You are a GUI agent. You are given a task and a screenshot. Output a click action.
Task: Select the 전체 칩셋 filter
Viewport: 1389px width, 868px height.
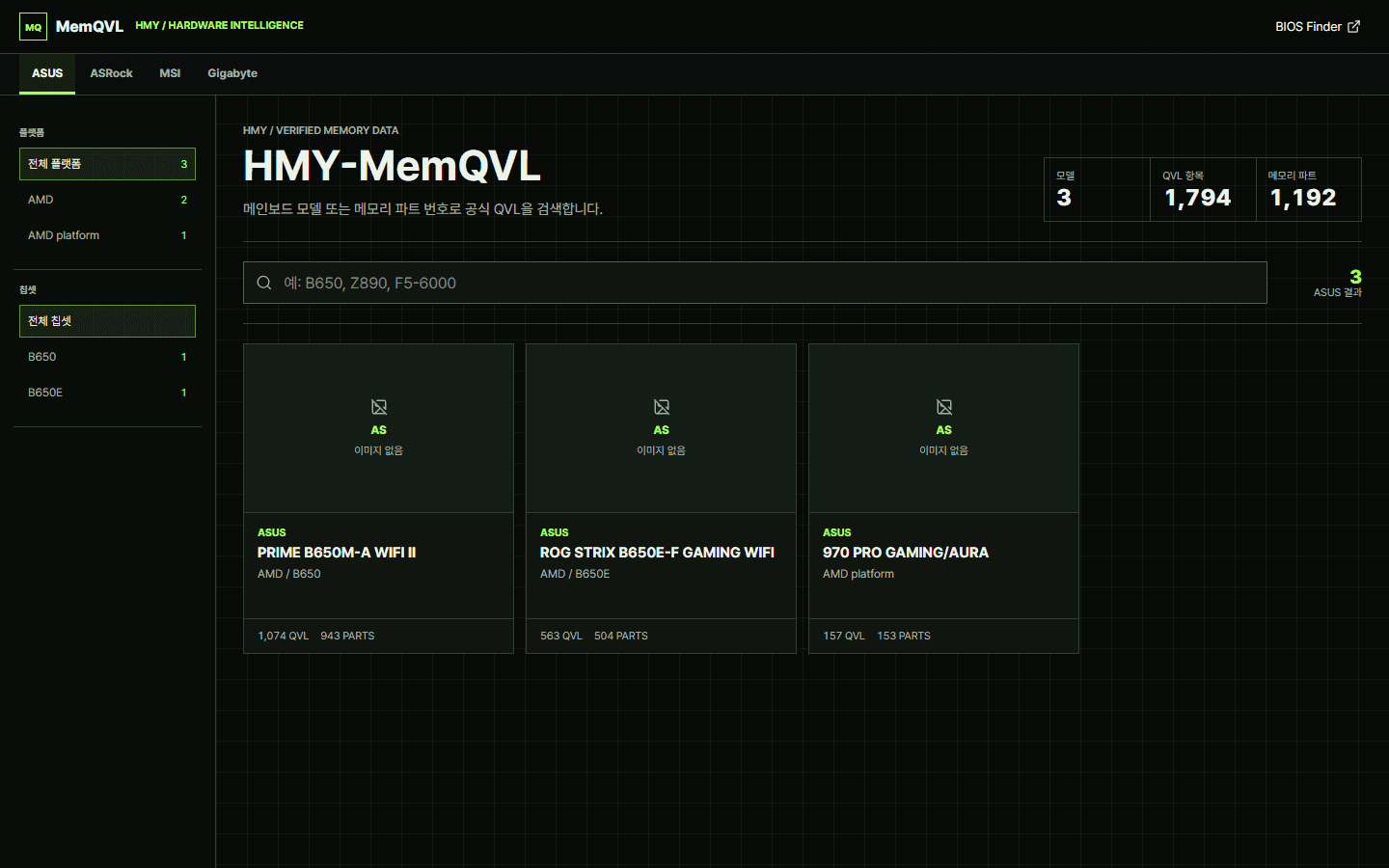click(x=107, y=321)
